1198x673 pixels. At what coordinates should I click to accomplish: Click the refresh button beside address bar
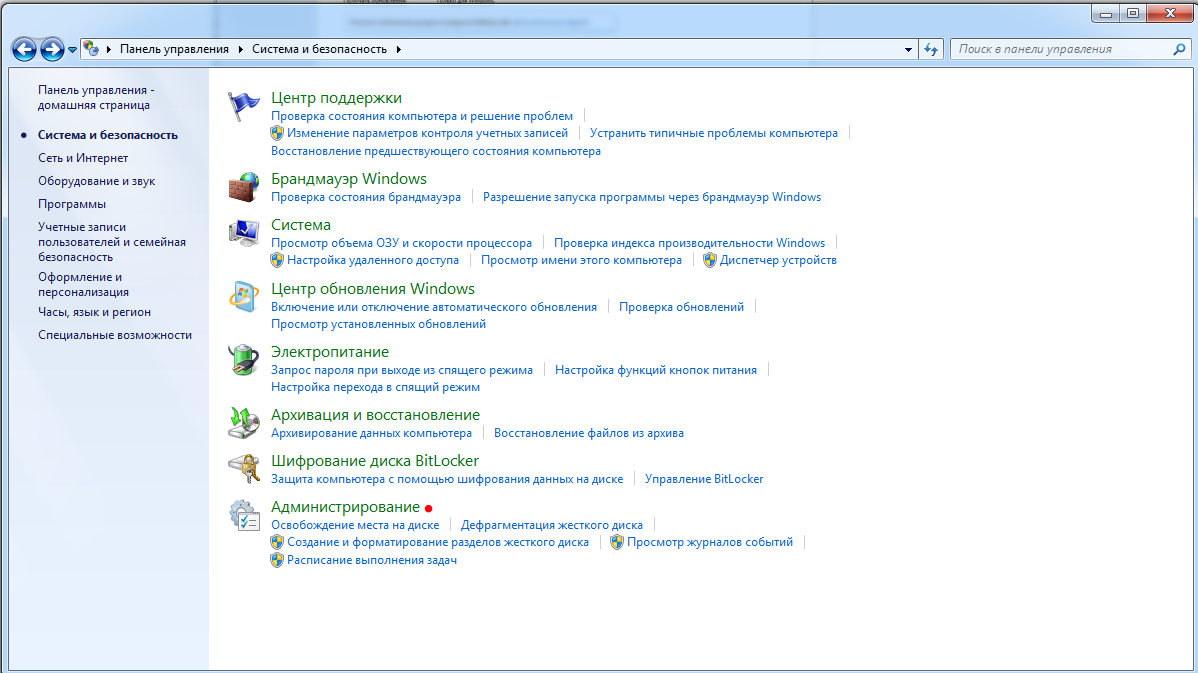pyautogui.click(x=931, y=49)
